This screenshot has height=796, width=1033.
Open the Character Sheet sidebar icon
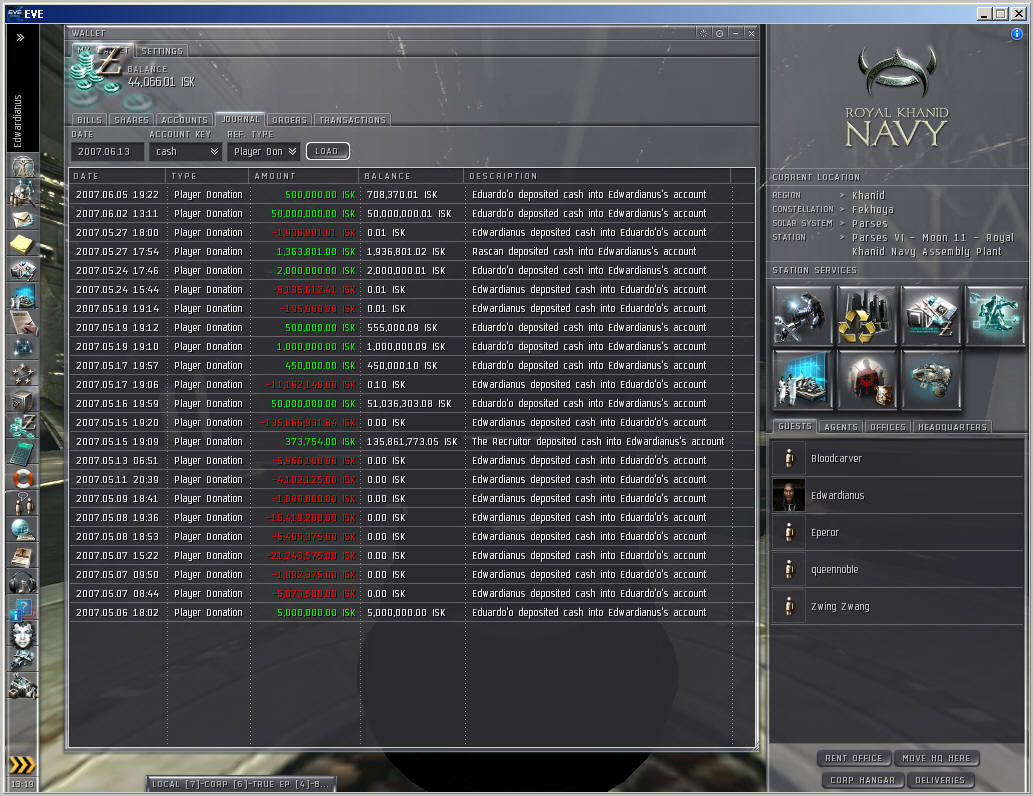[x=22, y=166]
